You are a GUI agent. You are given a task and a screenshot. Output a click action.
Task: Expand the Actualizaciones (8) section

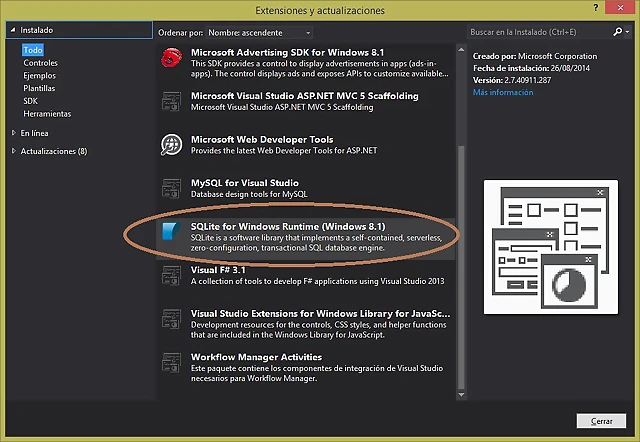pyautogui.click(x=13, y=151)
